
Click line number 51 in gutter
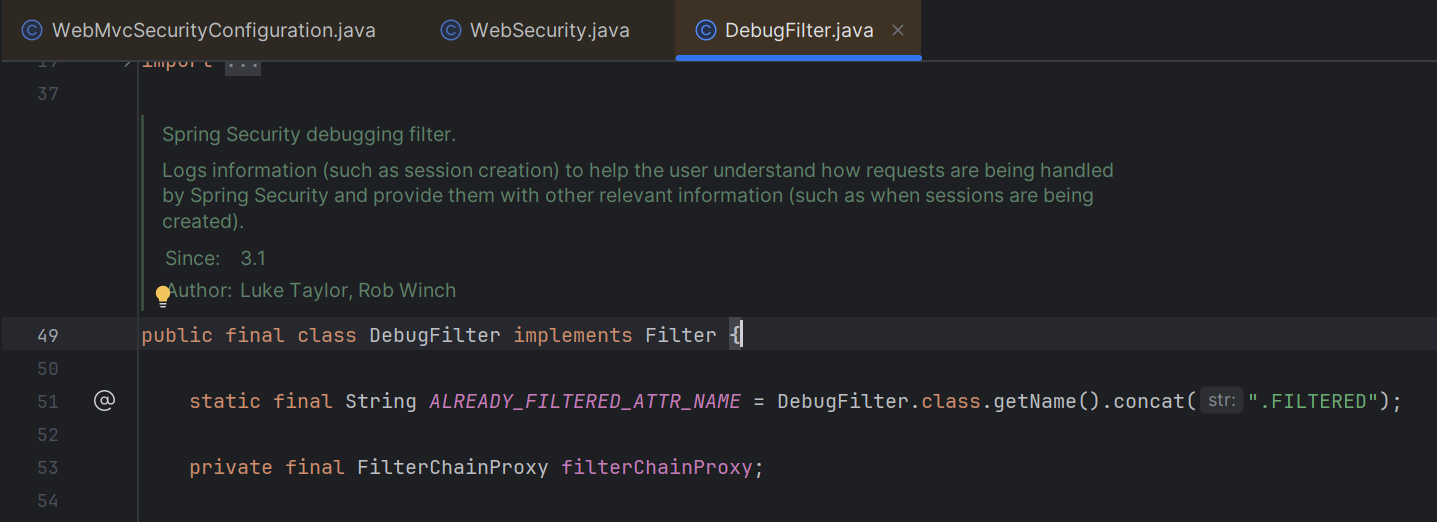tap(48, 401)
